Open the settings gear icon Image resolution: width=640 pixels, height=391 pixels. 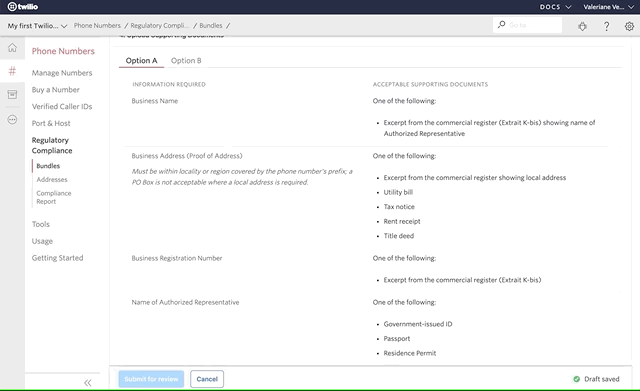629,27
